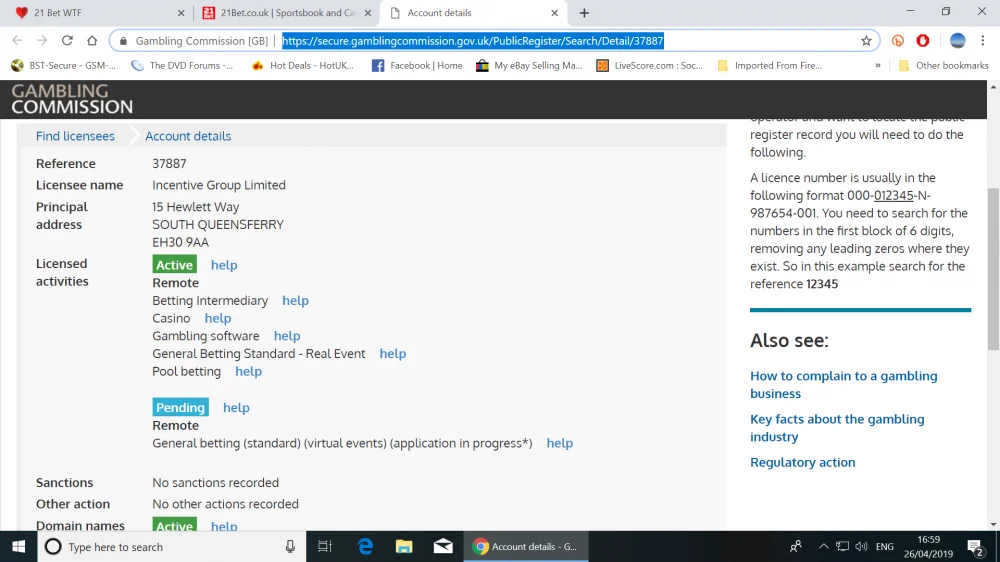Screen dimensions: 1000x562
Task: Click the Gambling Commission logo
Action: [72, 99]
